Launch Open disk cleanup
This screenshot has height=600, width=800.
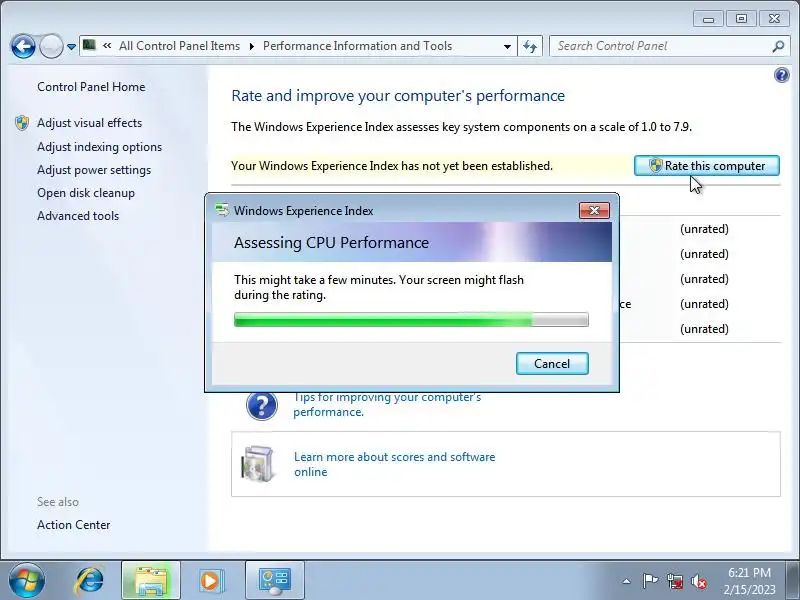click(86, 193)
